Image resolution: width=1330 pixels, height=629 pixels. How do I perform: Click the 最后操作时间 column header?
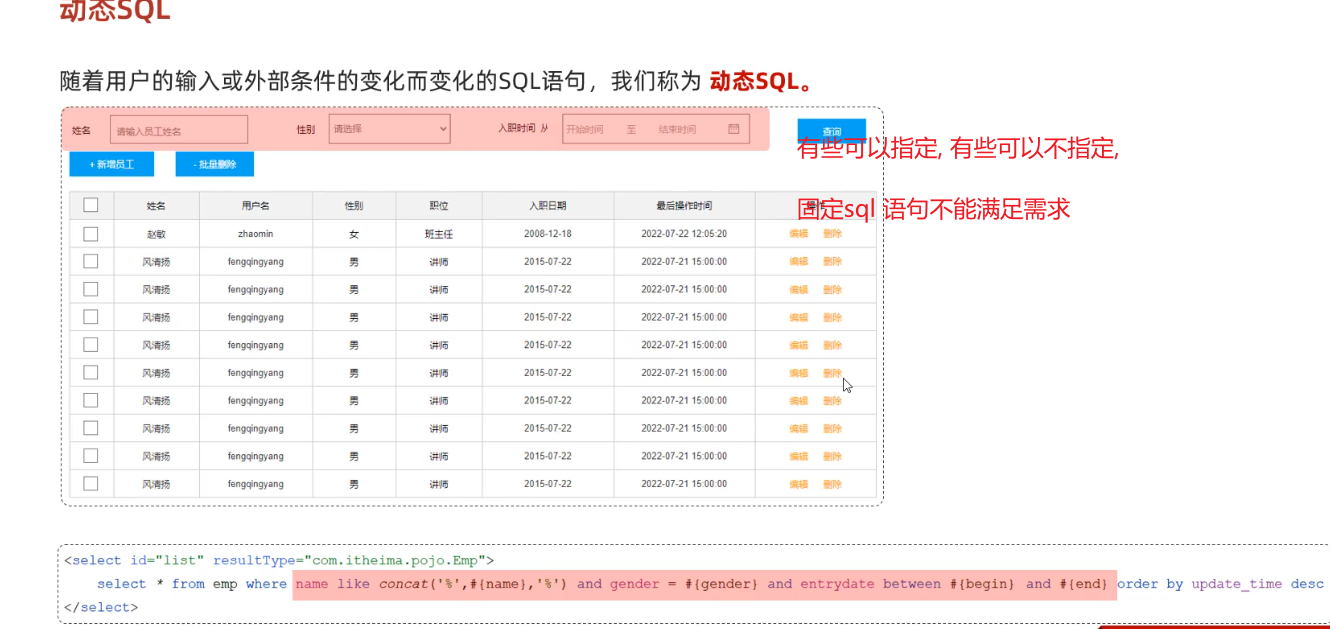click(684, 206)
